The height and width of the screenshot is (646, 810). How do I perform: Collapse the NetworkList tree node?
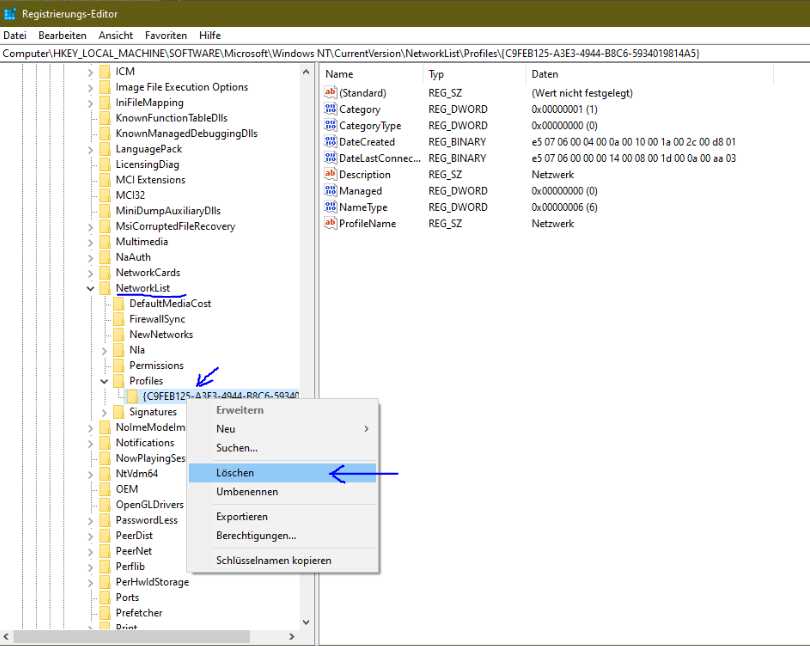tap(90, 288)
